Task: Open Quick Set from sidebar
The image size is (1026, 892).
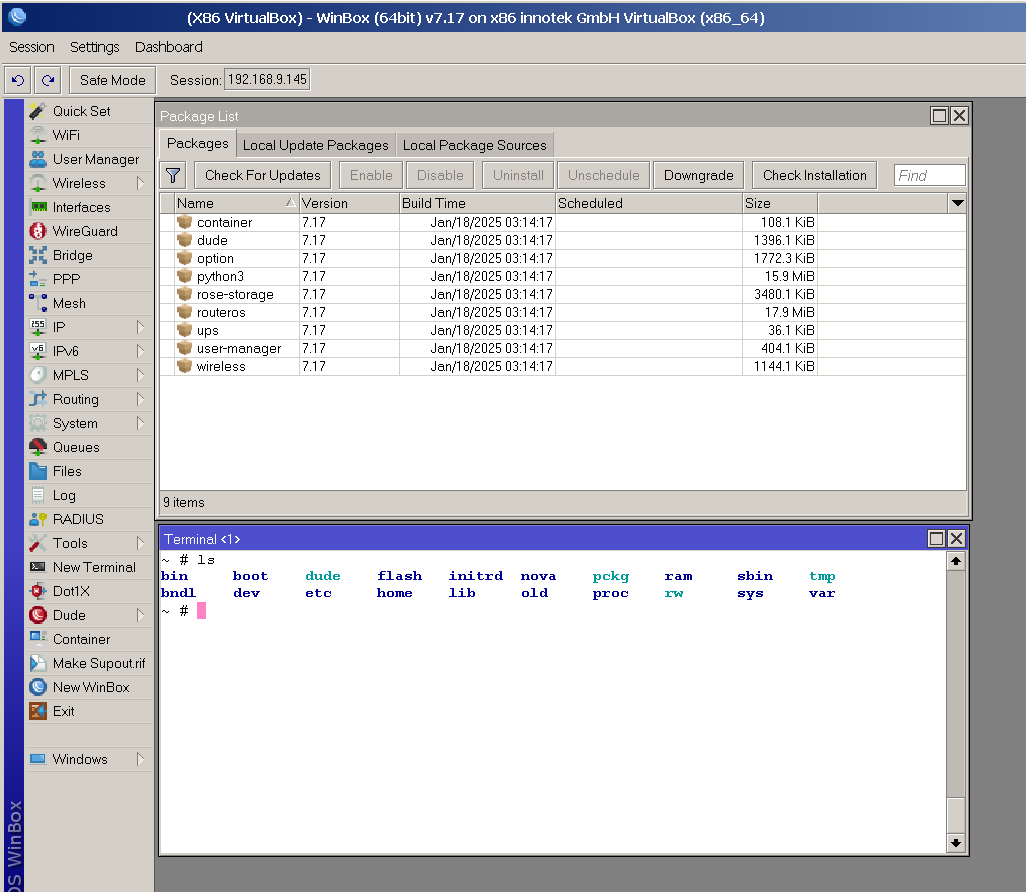Action: tap(89, 111)
